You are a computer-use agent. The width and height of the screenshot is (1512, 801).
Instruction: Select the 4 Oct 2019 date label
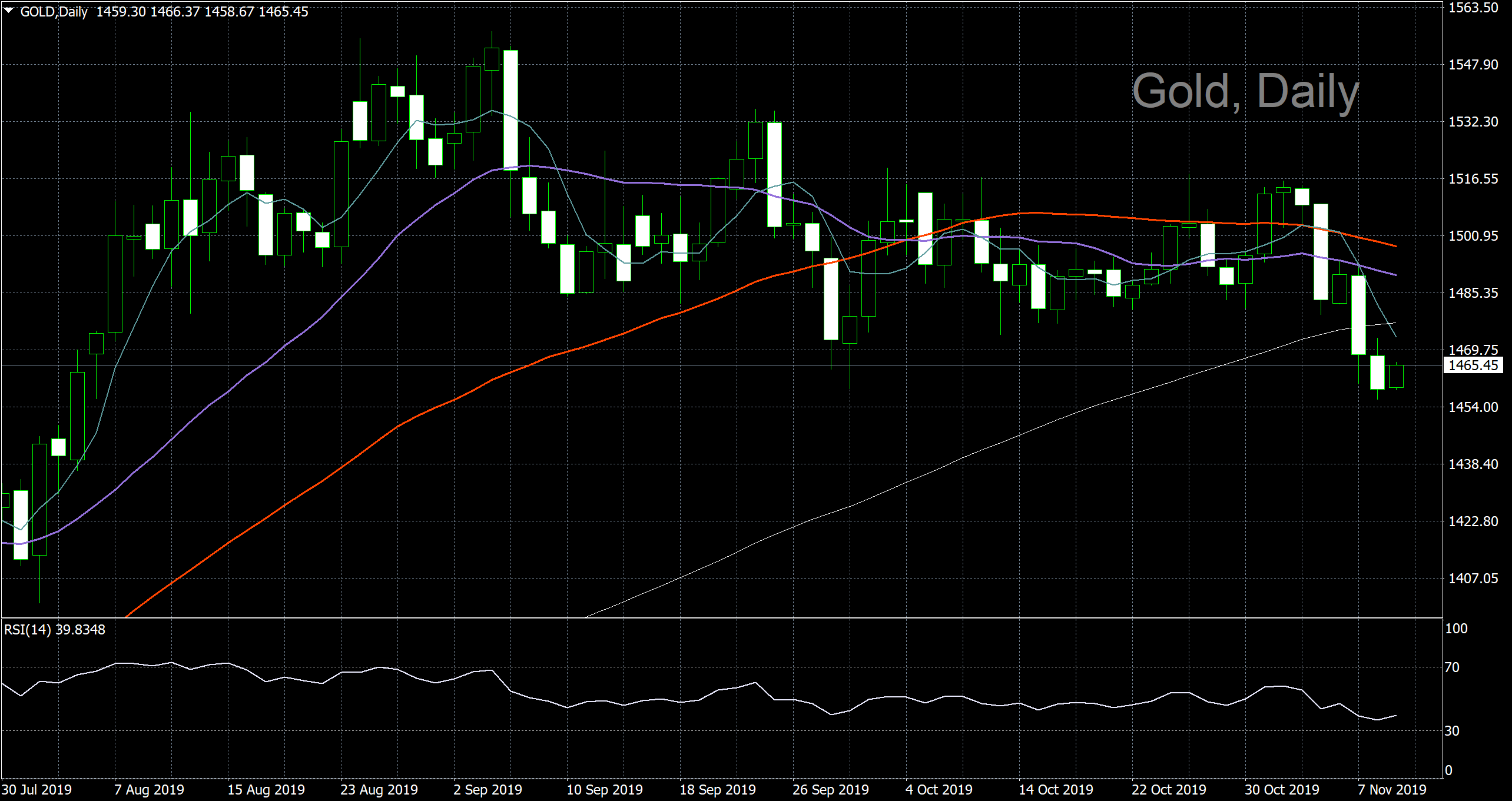(939, 790)
